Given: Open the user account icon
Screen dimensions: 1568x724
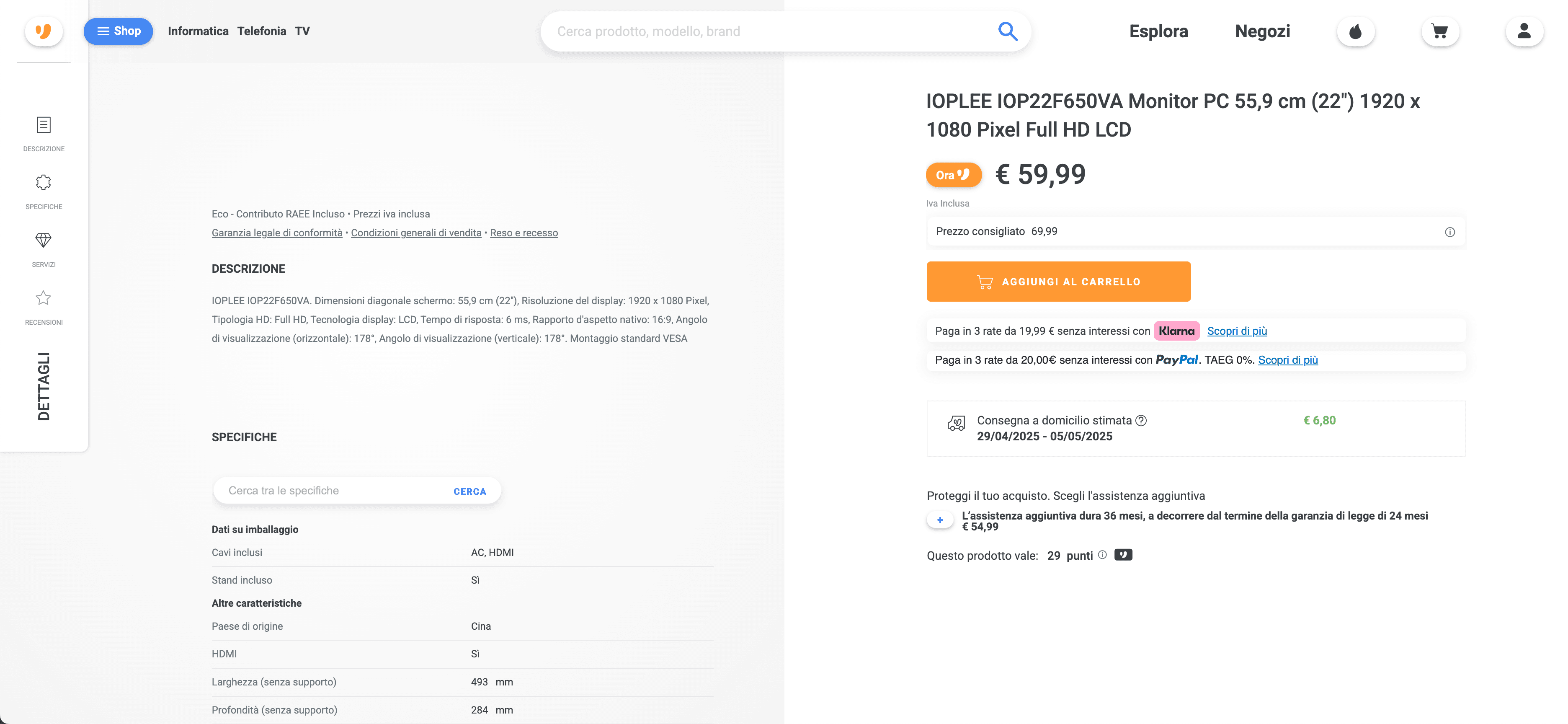Looking at the screenshot, I should tap(1524, 32).
